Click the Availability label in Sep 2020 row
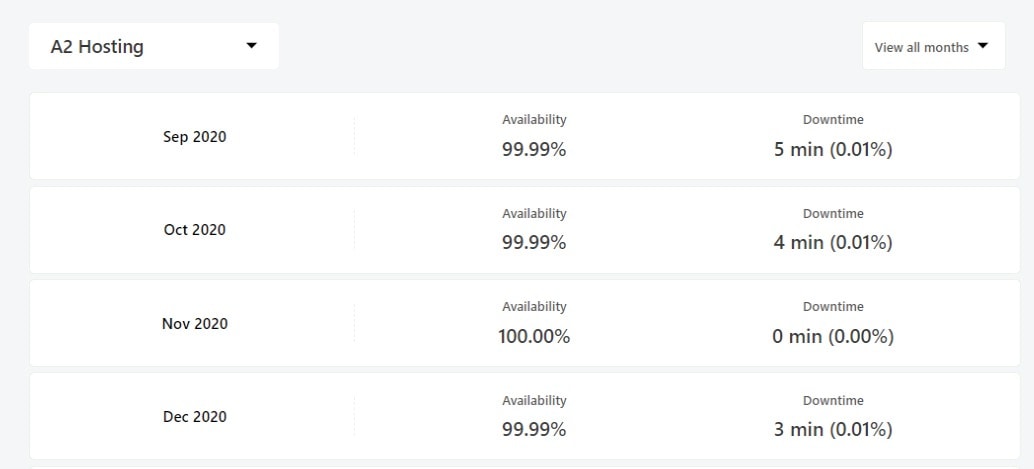The height and width of the screenshot is (469, 1034). (534, 120)
